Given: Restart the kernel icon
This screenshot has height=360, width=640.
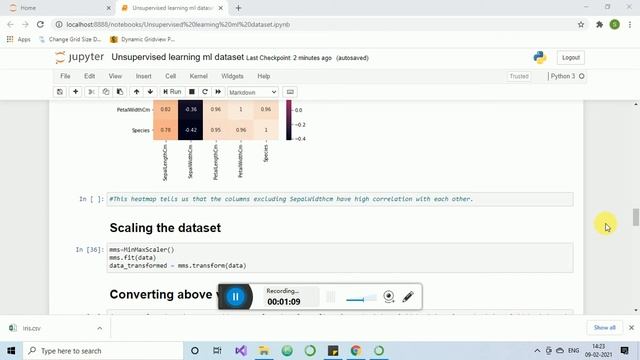Looking at the screenshot, I should click(205, 92).
